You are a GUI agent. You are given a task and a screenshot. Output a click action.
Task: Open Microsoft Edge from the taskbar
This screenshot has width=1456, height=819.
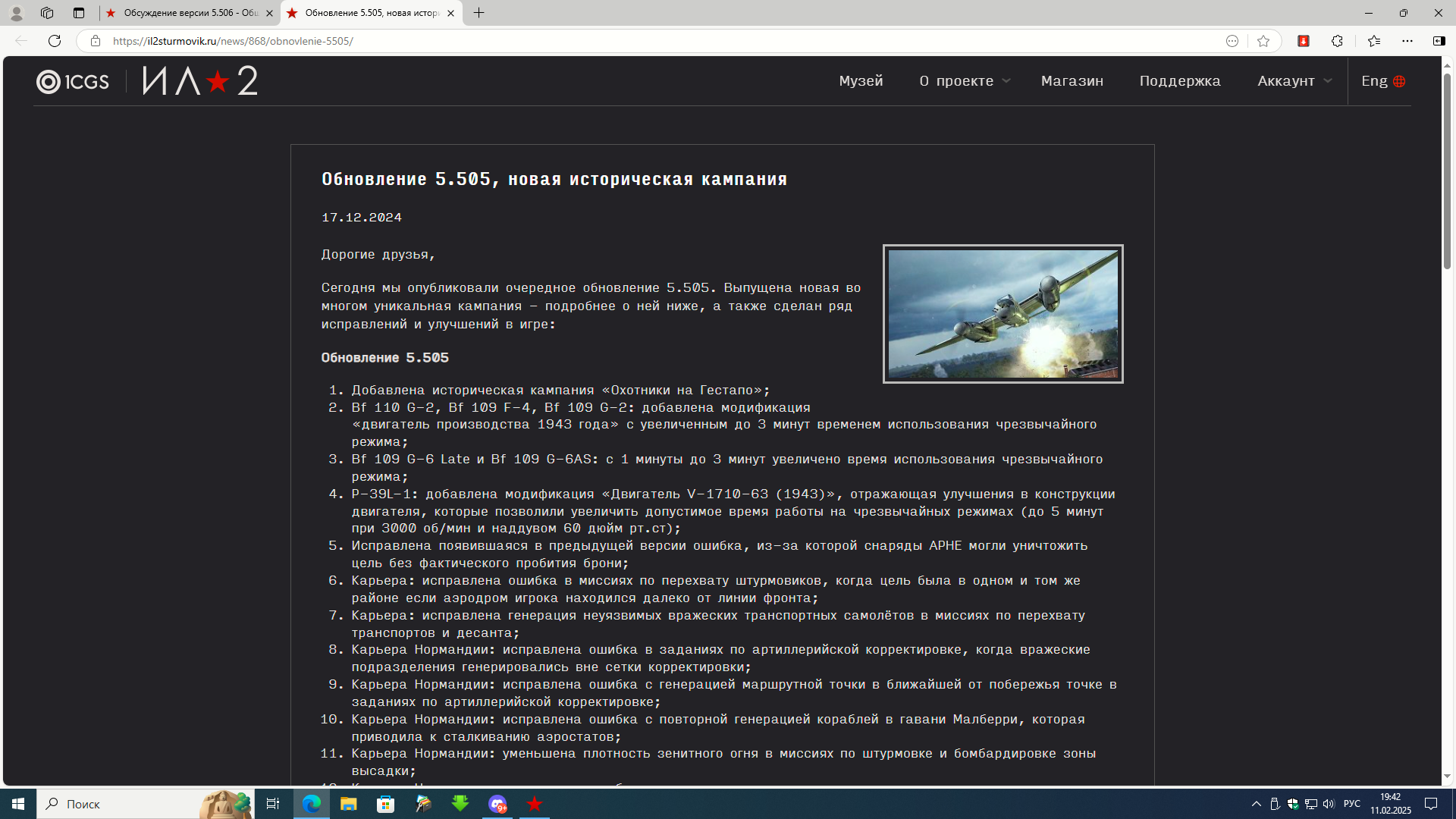click(x=312, y=804)
